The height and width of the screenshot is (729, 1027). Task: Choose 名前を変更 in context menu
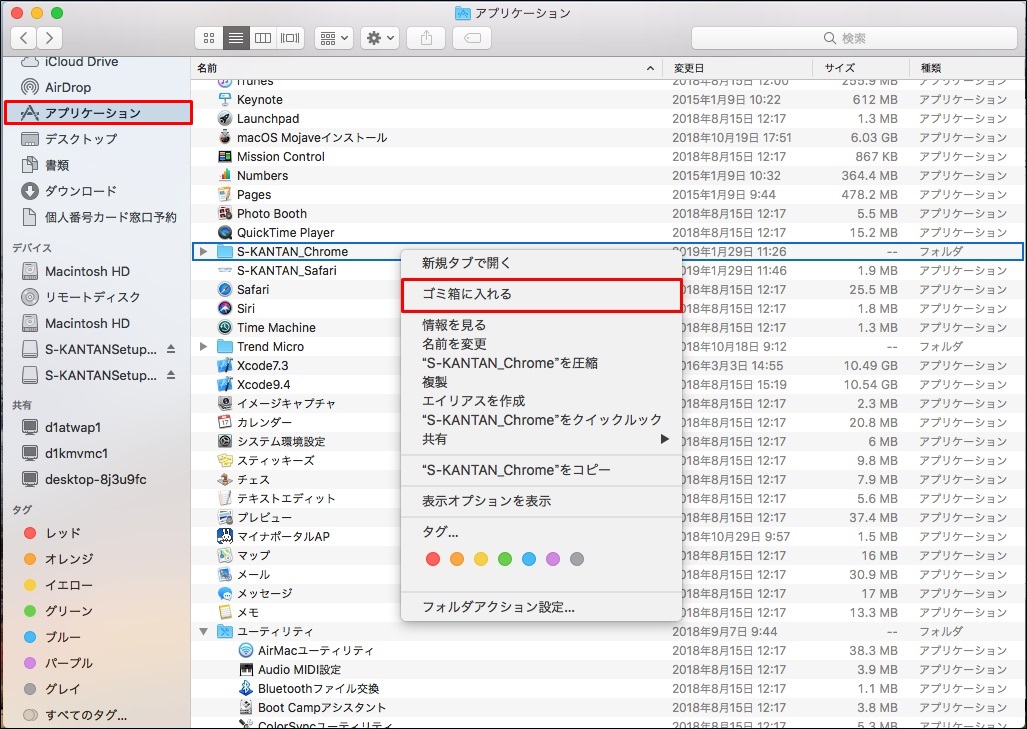tap(454, 343)
